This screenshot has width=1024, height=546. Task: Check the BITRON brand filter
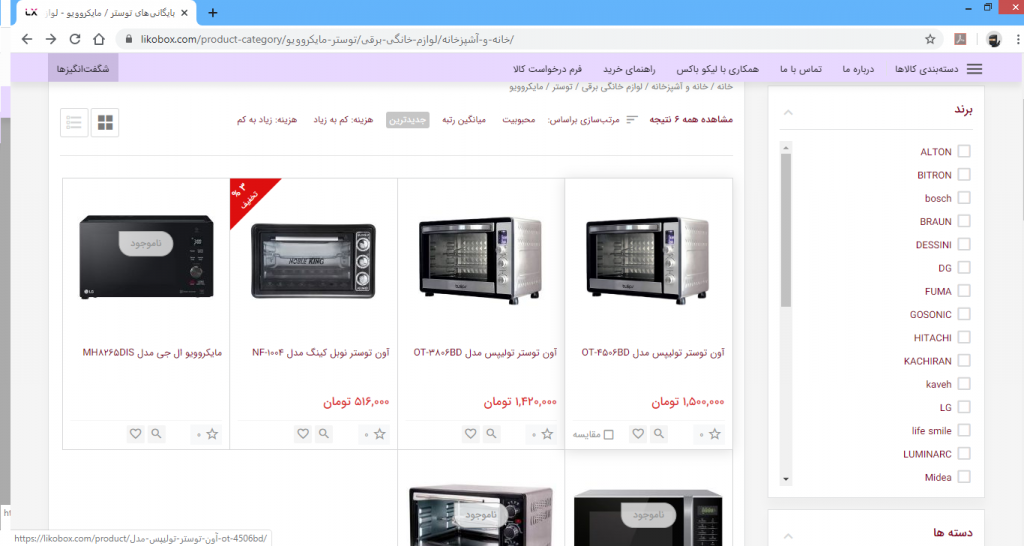point(964,174)
